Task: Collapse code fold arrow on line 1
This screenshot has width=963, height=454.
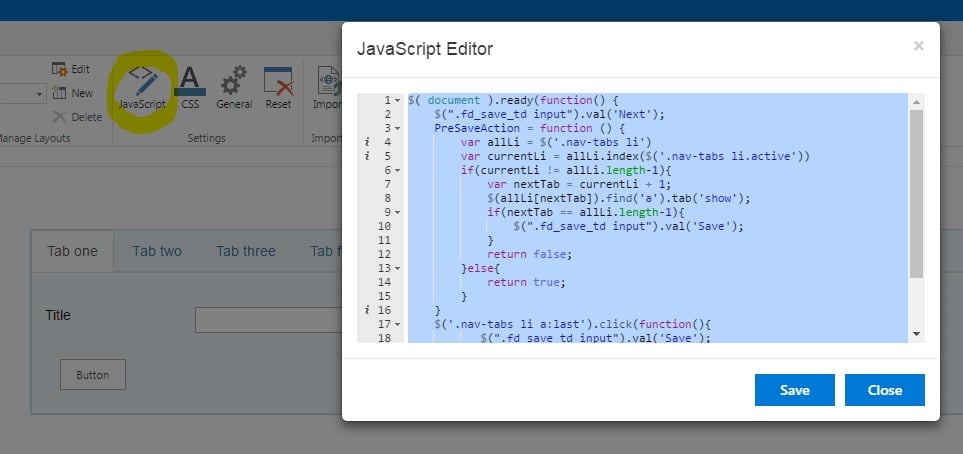Action: [398, 100]
